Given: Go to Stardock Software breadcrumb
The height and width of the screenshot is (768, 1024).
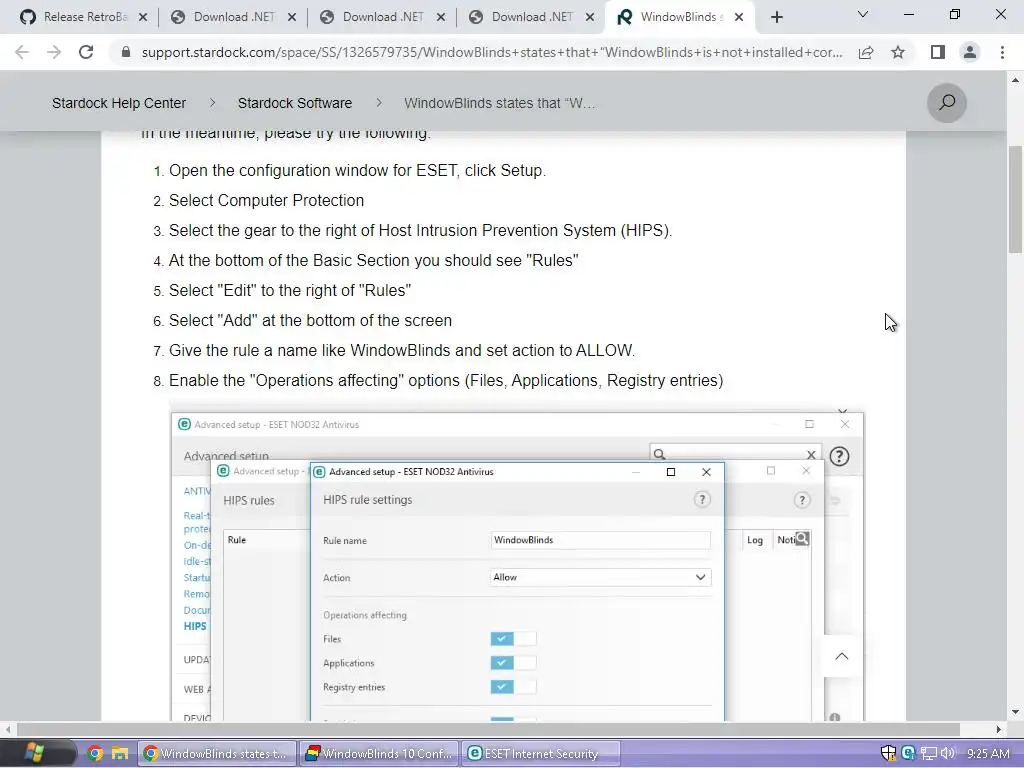Looking at the screenshot, I should [295, 103].
